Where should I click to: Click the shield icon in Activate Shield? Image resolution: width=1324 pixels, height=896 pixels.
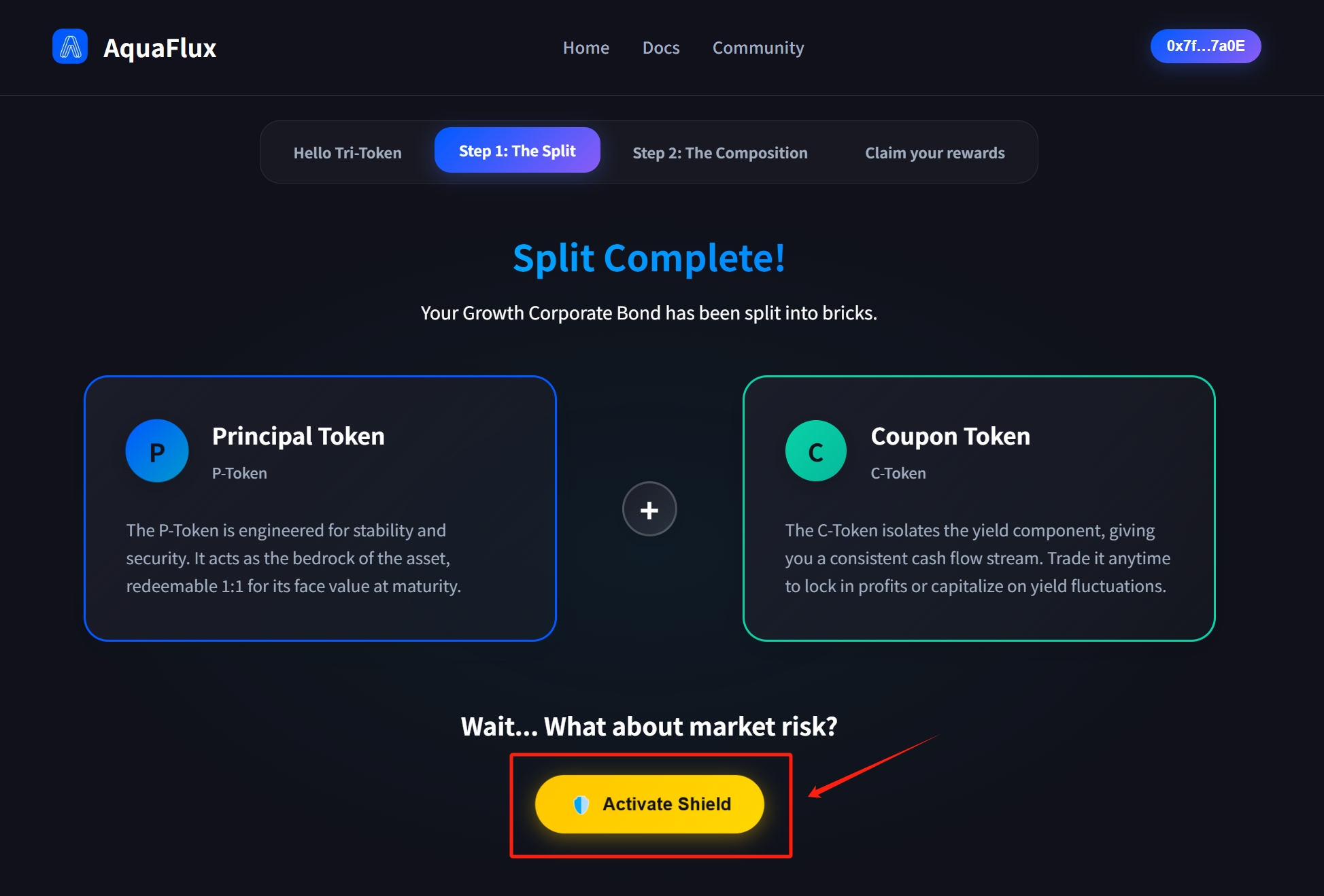[581, 804]
